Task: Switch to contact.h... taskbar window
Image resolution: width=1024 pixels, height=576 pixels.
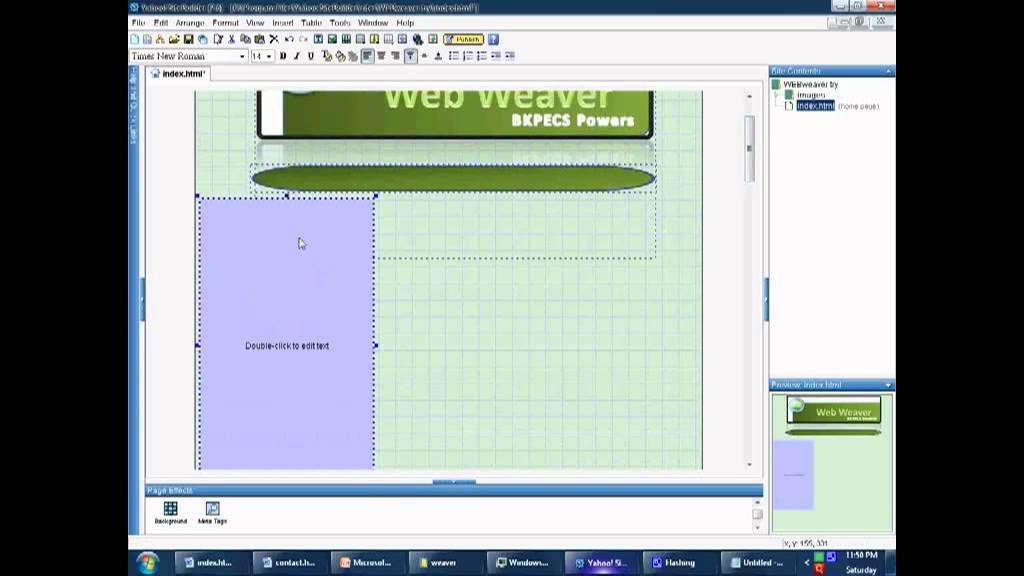Action: 288,562
